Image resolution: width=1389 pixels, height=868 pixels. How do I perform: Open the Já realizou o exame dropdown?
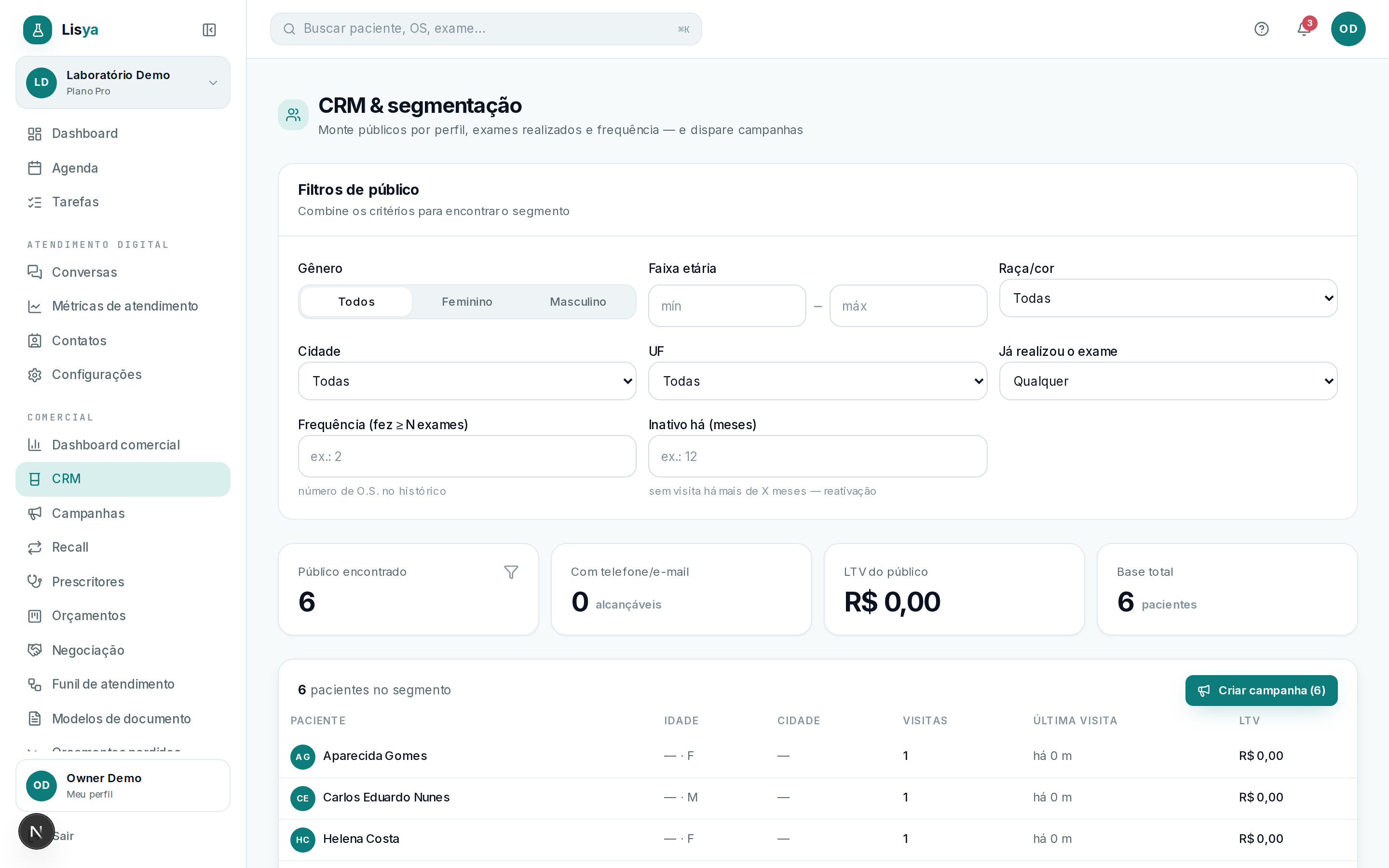pos(1168,380)
